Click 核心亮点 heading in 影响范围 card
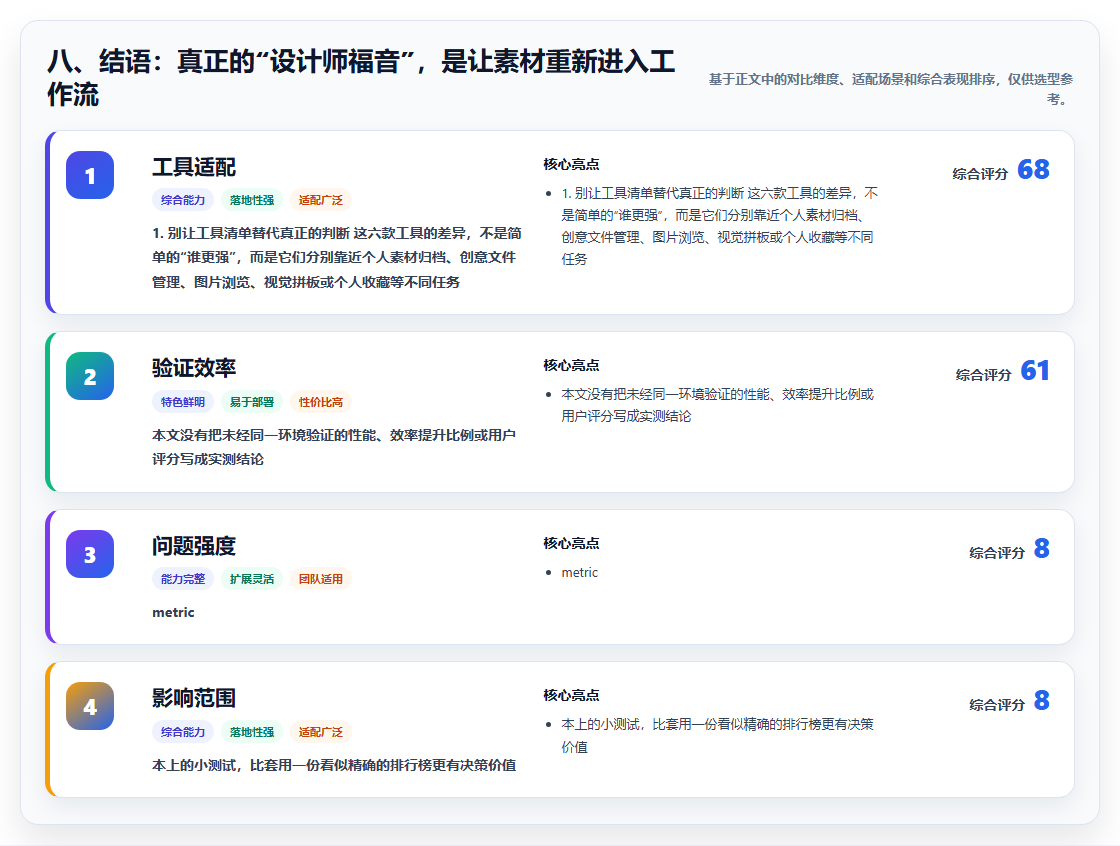The image size is (1120, 846). (571, 695)
